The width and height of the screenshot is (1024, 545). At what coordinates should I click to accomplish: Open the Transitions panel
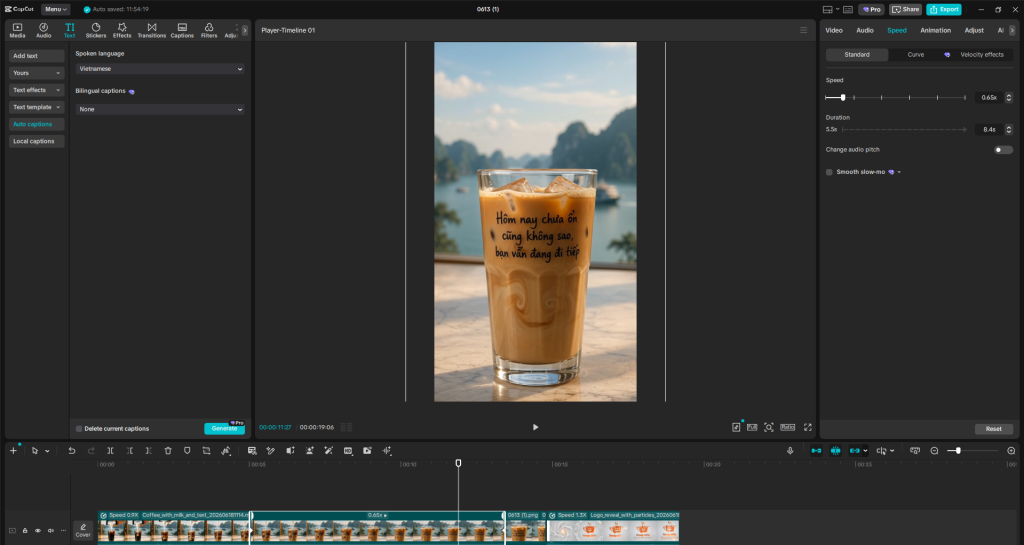(152, 30)
